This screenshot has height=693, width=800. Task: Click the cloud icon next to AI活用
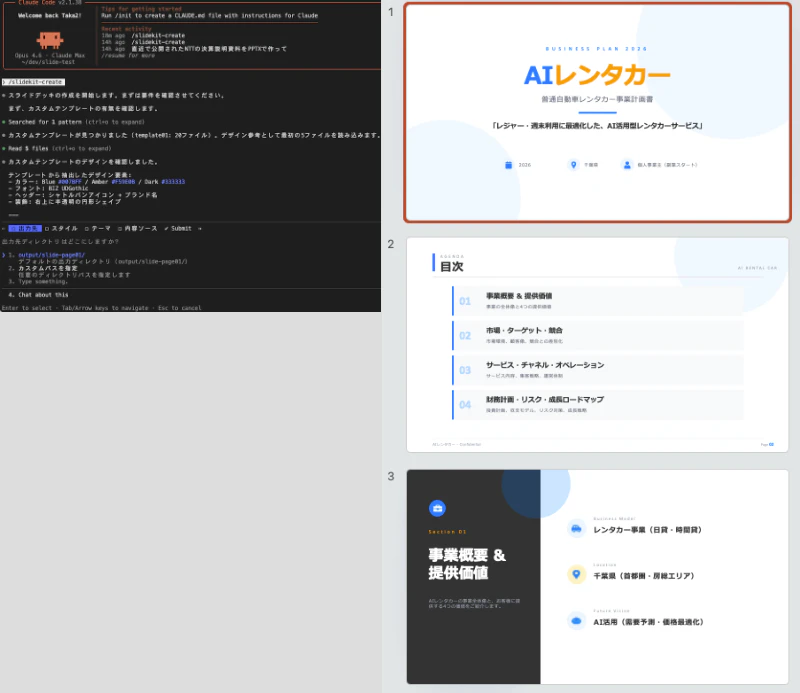pos(576,621)
